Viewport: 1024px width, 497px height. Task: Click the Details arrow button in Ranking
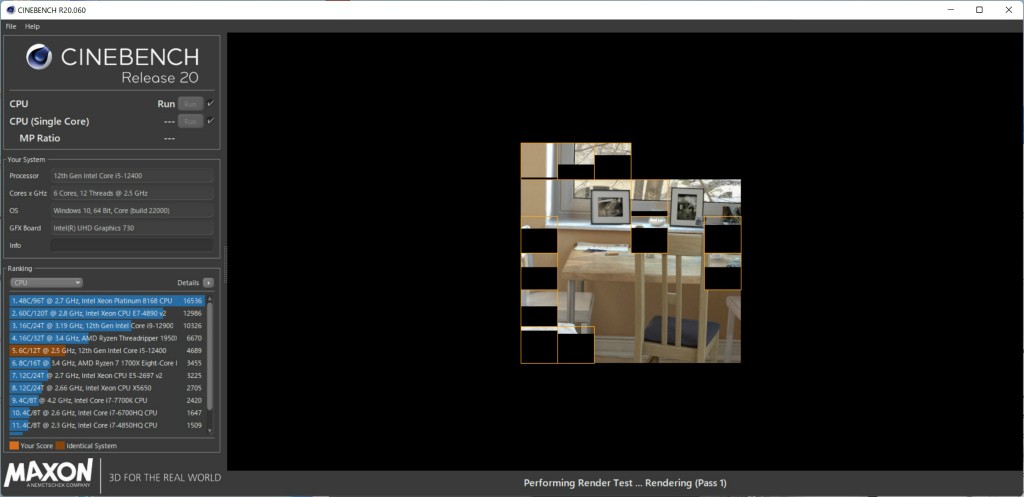(208, 283)
